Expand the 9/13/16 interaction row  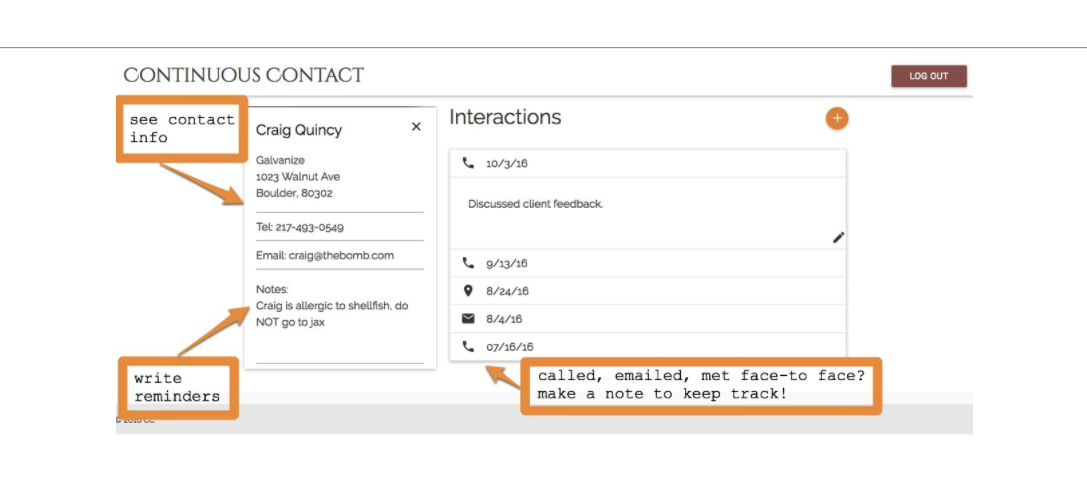pos(647,263)
